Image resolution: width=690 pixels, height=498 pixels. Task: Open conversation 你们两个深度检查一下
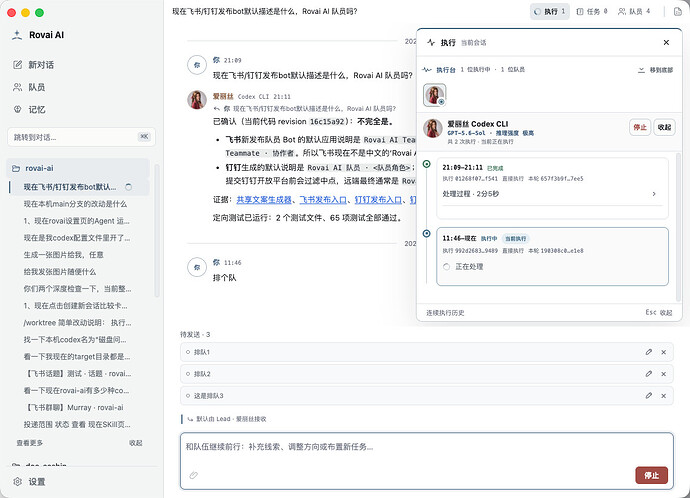click(x=77, y=289)
